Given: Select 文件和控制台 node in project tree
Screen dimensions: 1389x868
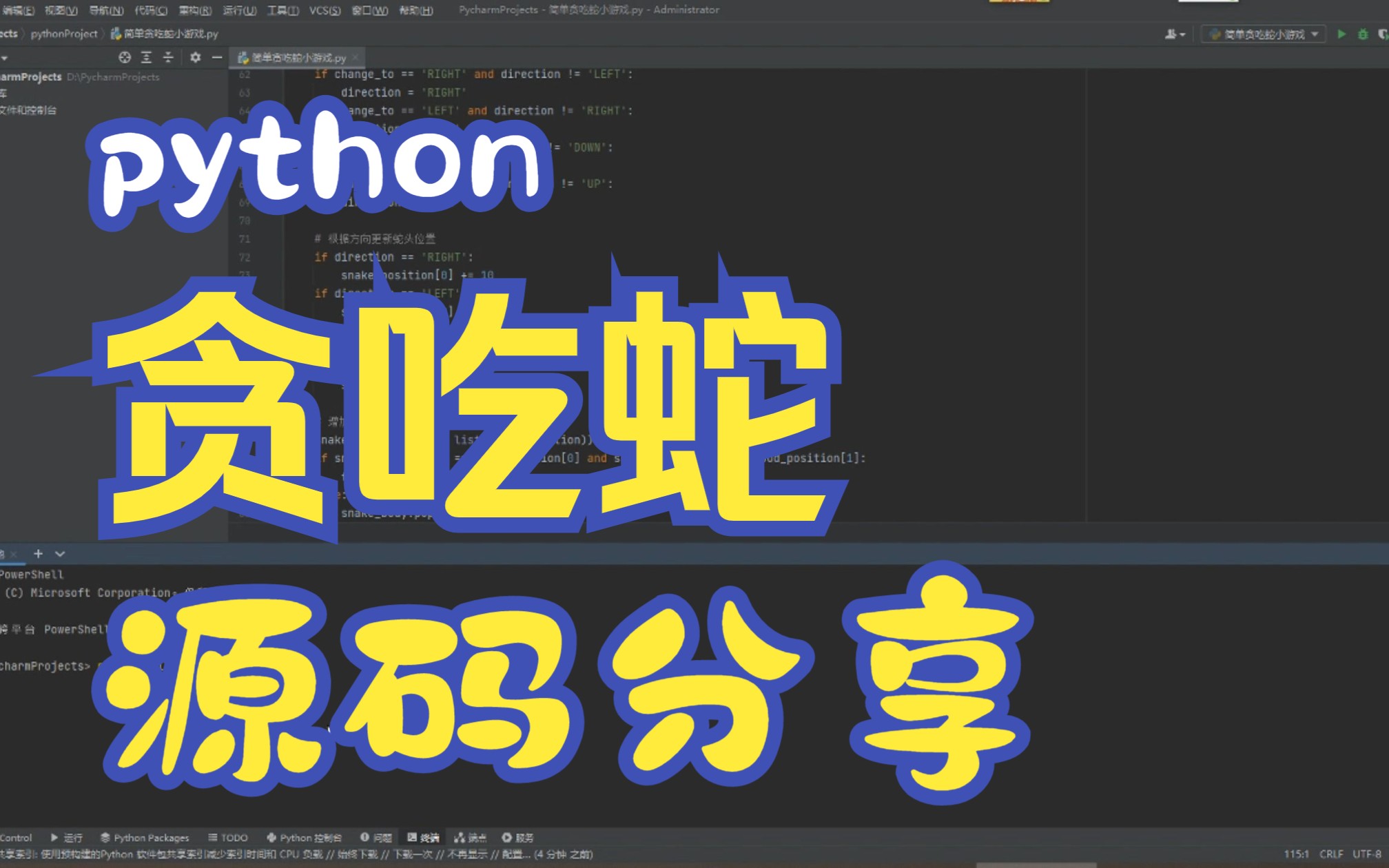Looking at the screenshot, I should (x=28, y=110).
